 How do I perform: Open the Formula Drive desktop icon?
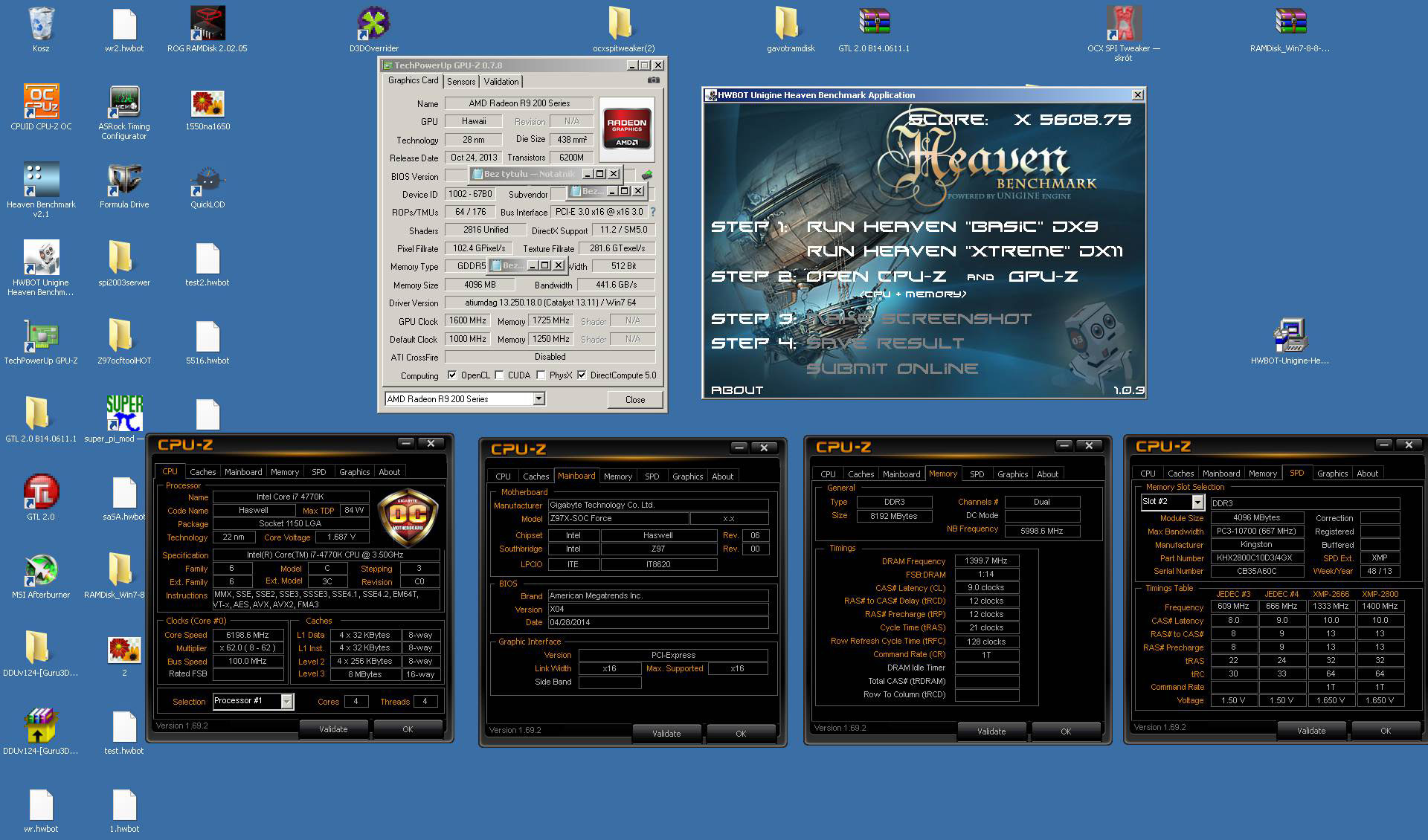(x=124, y=181)
